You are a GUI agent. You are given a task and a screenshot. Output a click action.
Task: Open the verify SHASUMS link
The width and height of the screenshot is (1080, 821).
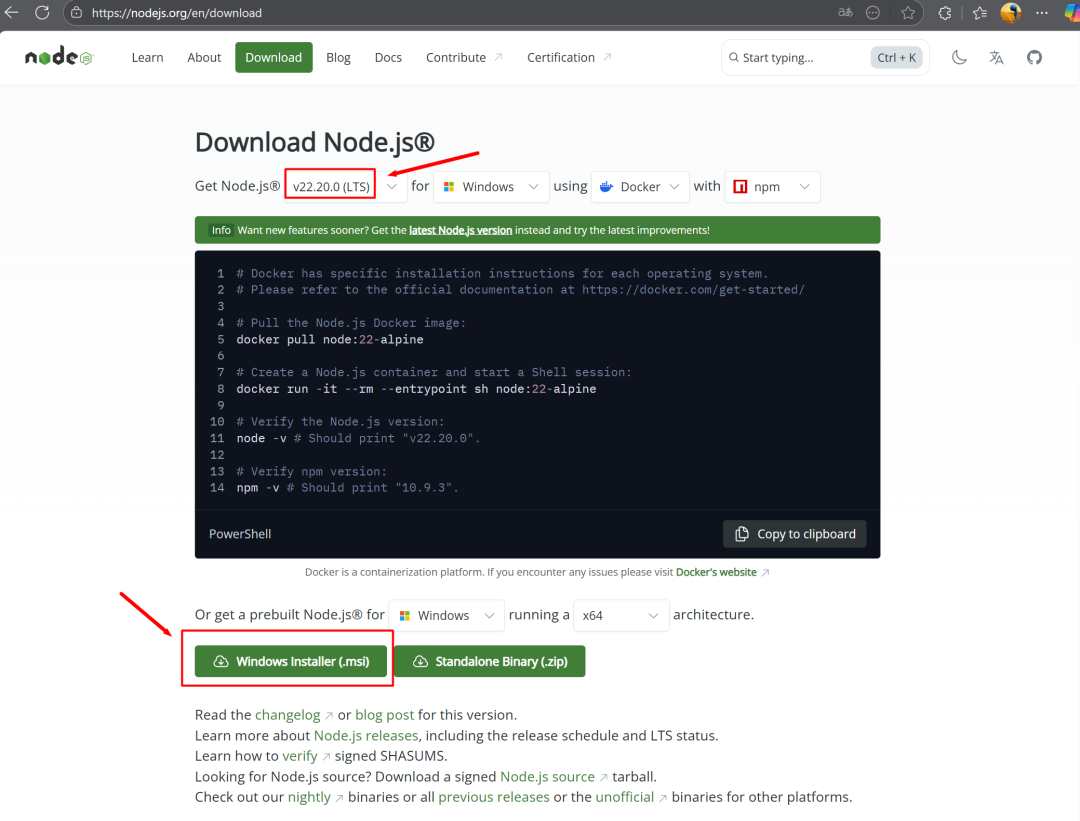[x=300, y=756]
